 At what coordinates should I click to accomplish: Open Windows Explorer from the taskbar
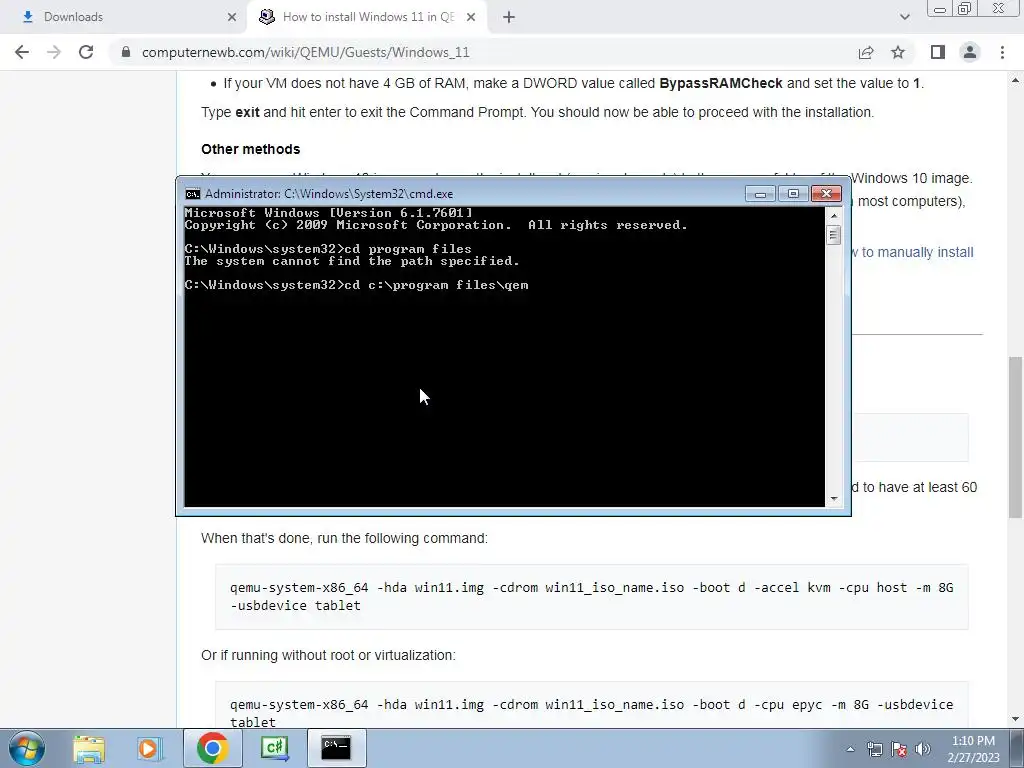(x=89, y=748)
